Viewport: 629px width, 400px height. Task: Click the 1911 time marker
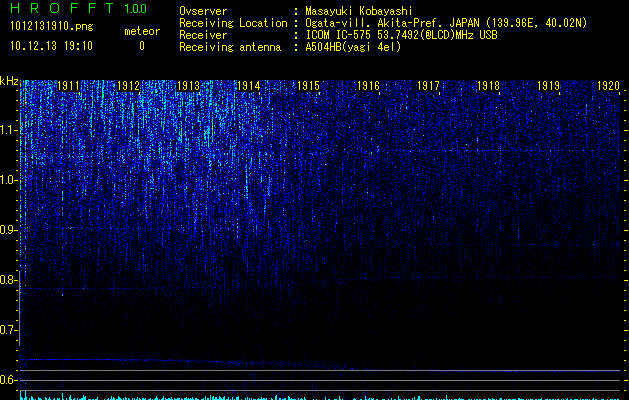(69, 86)
